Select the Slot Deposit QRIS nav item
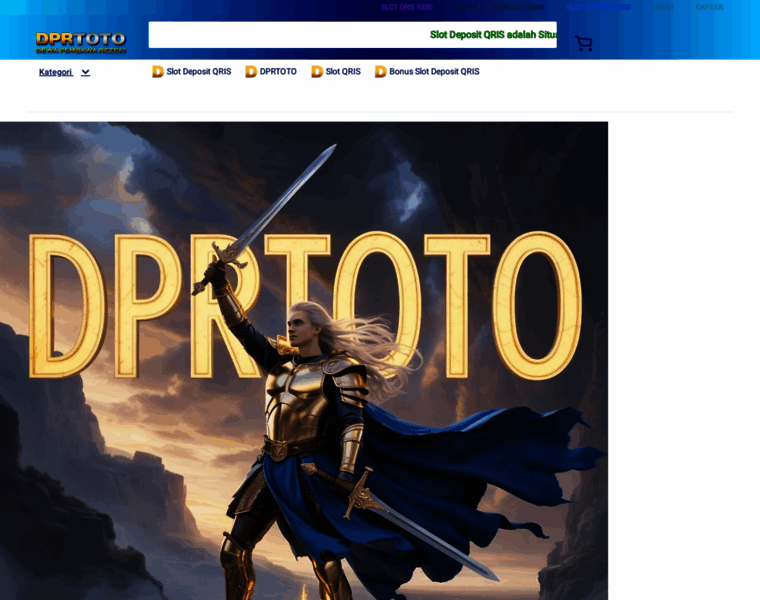760x600 pixels. (x=198, y=72)
